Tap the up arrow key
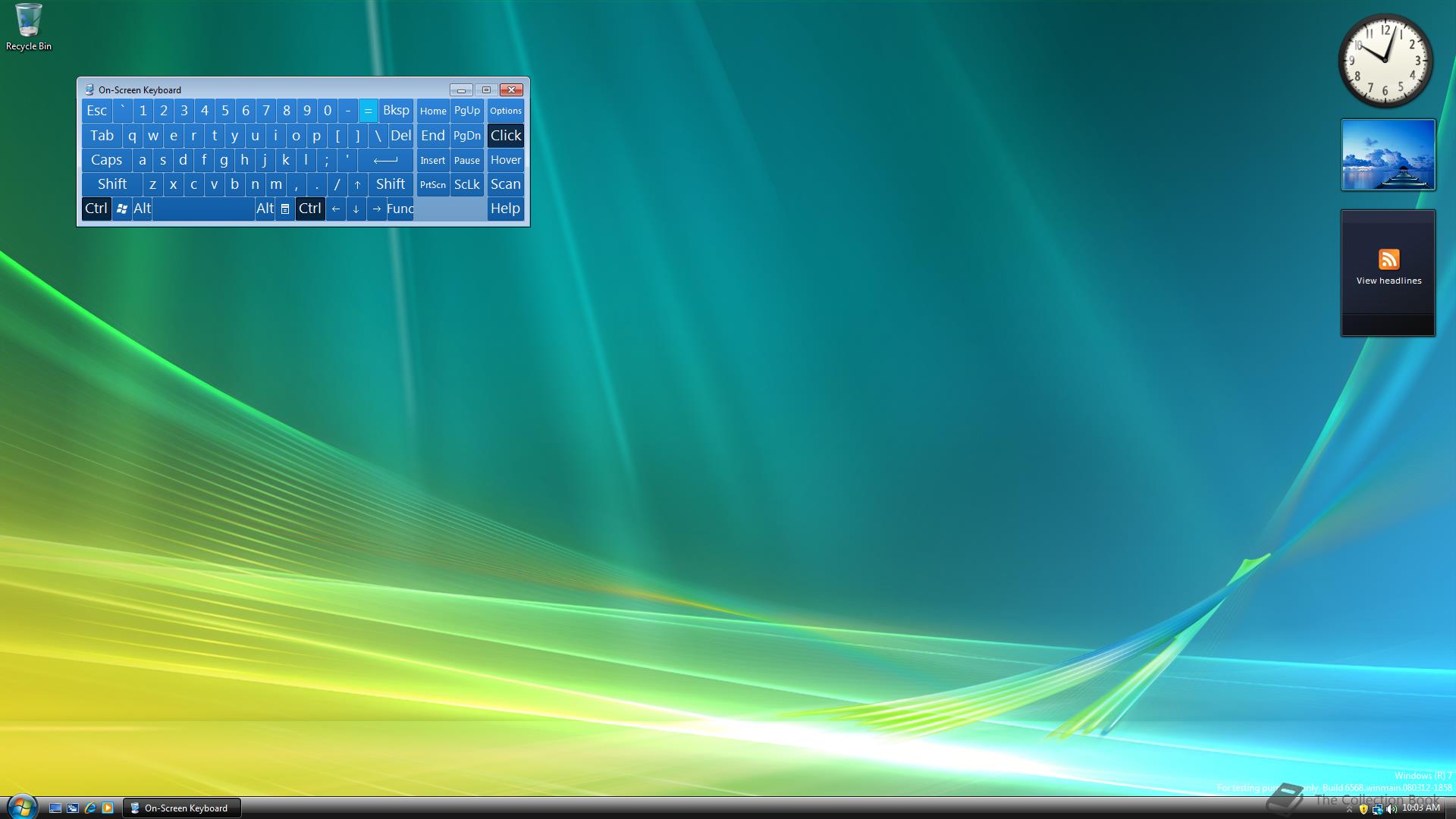1456x819 pixels. coord(357,184)
